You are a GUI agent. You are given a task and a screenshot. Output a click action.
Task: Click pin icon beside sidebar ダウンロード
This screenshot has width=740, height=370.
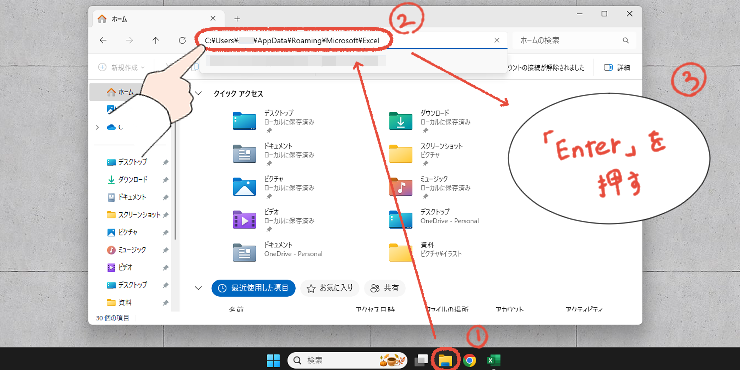click(x=165, y=180)
